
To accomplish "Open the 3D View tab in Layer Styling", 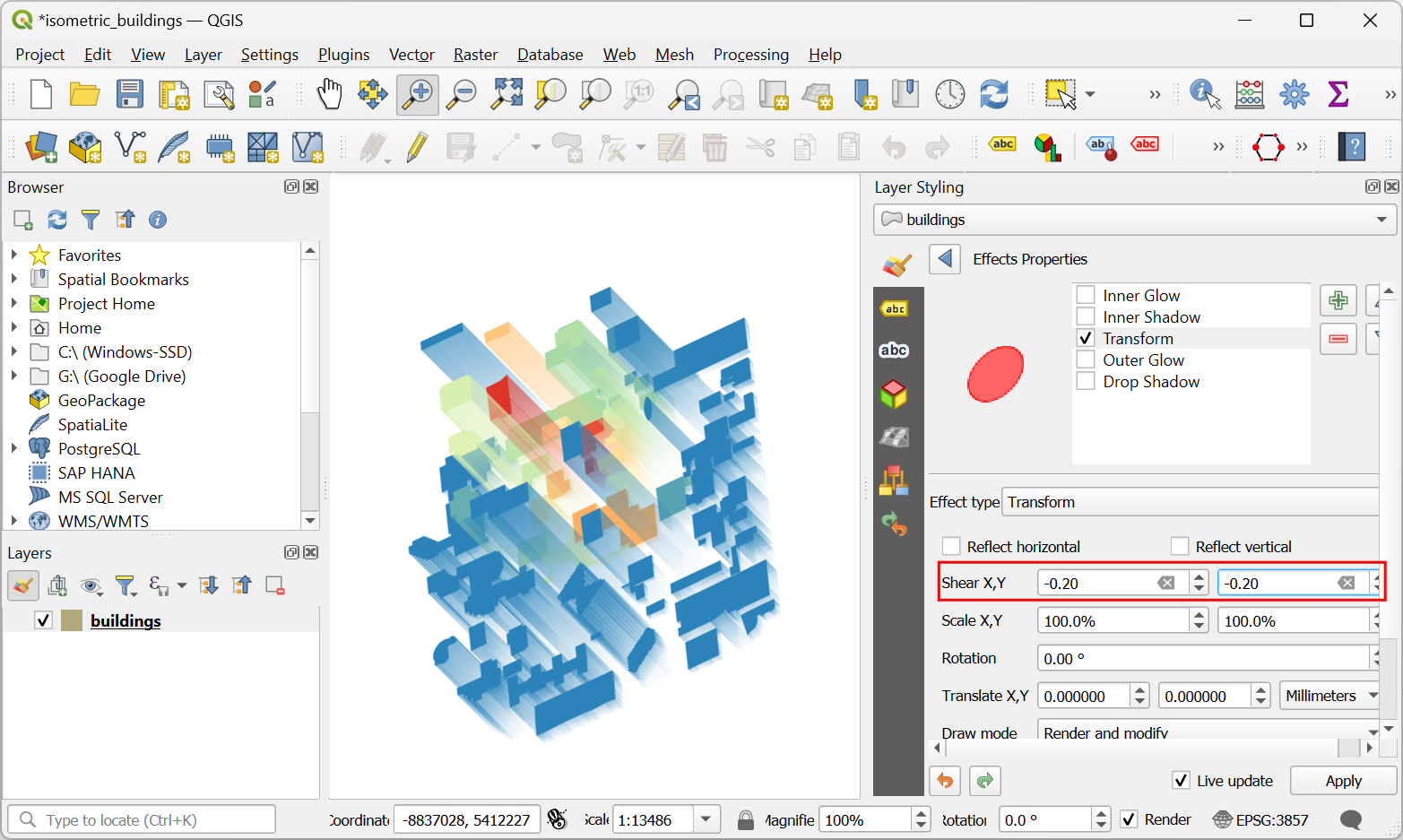I will pos(894,394).
